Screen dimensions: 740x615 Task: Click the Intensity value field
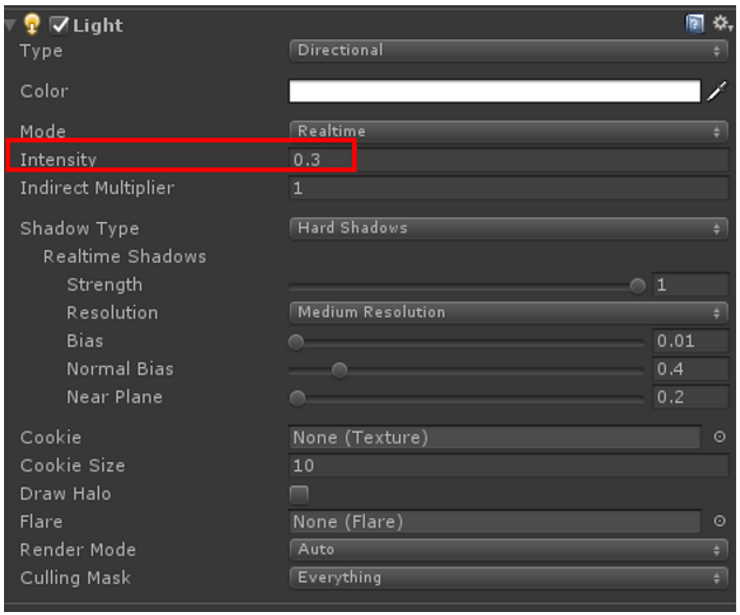click(x=508, y=160)
